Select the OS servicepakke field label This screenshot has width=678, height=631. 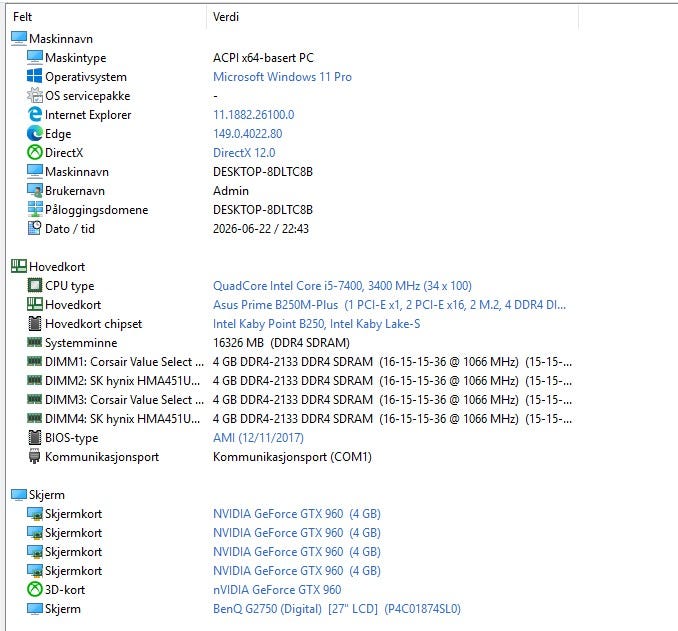click(x=87, y=96)
